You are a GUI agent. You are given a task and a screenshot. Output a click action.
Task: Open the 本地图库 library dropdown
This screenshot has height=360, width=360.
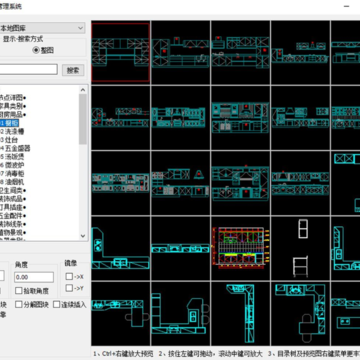click(x=42, y=28)
